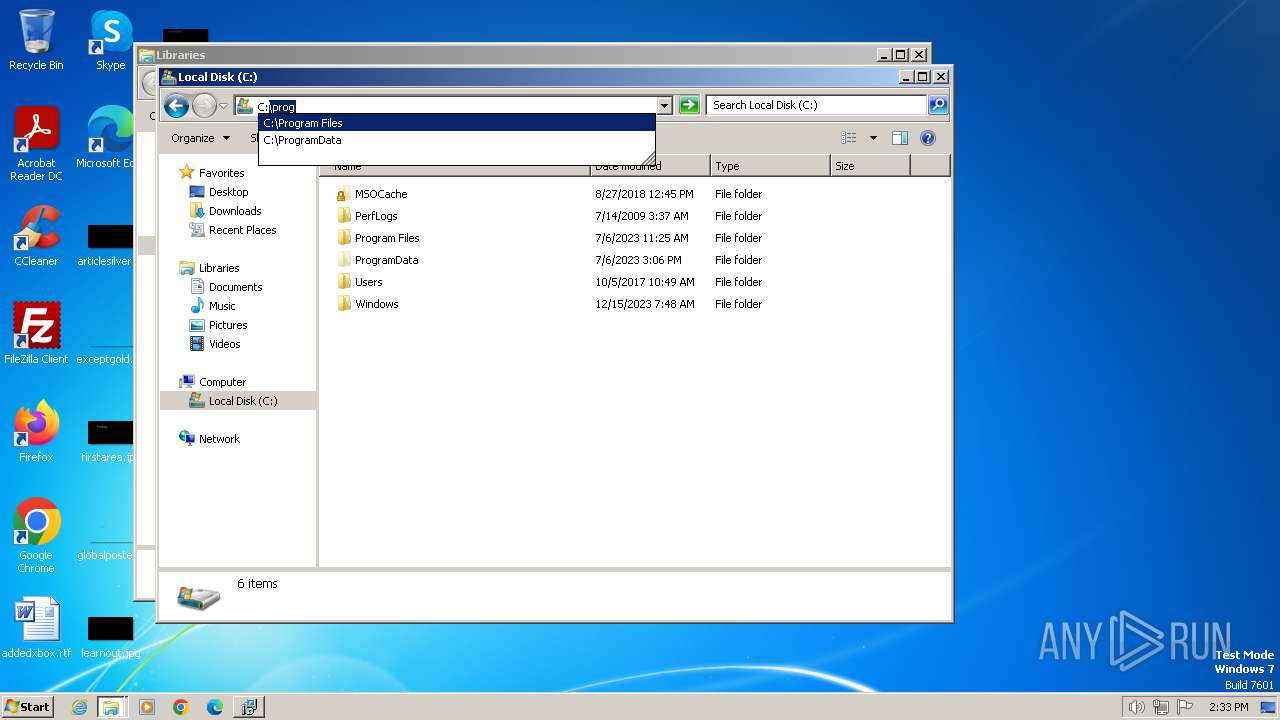
Task: Click the 12/15/2023 7:48 AM date cell
Action: [x=645, y=304]
